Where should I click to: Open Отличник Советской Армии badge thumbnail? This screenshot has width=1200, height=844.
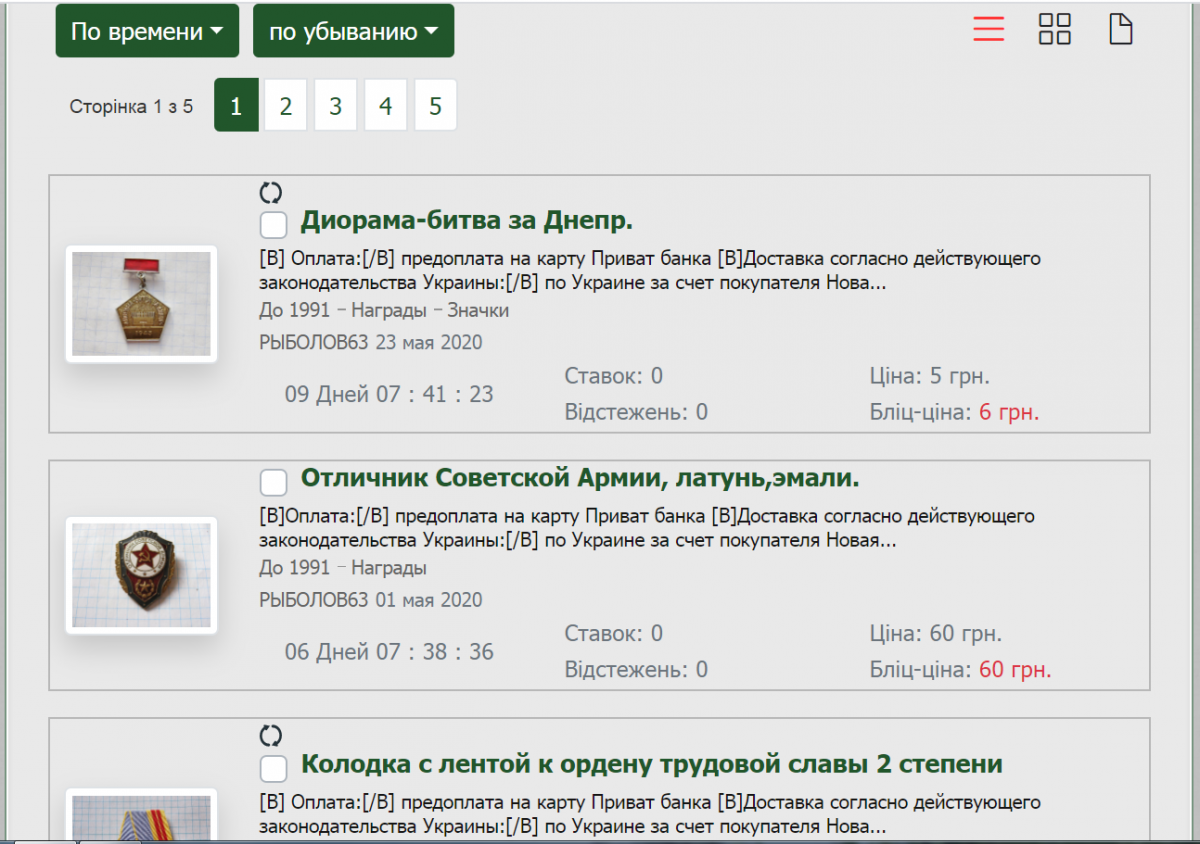click(141, 575)
